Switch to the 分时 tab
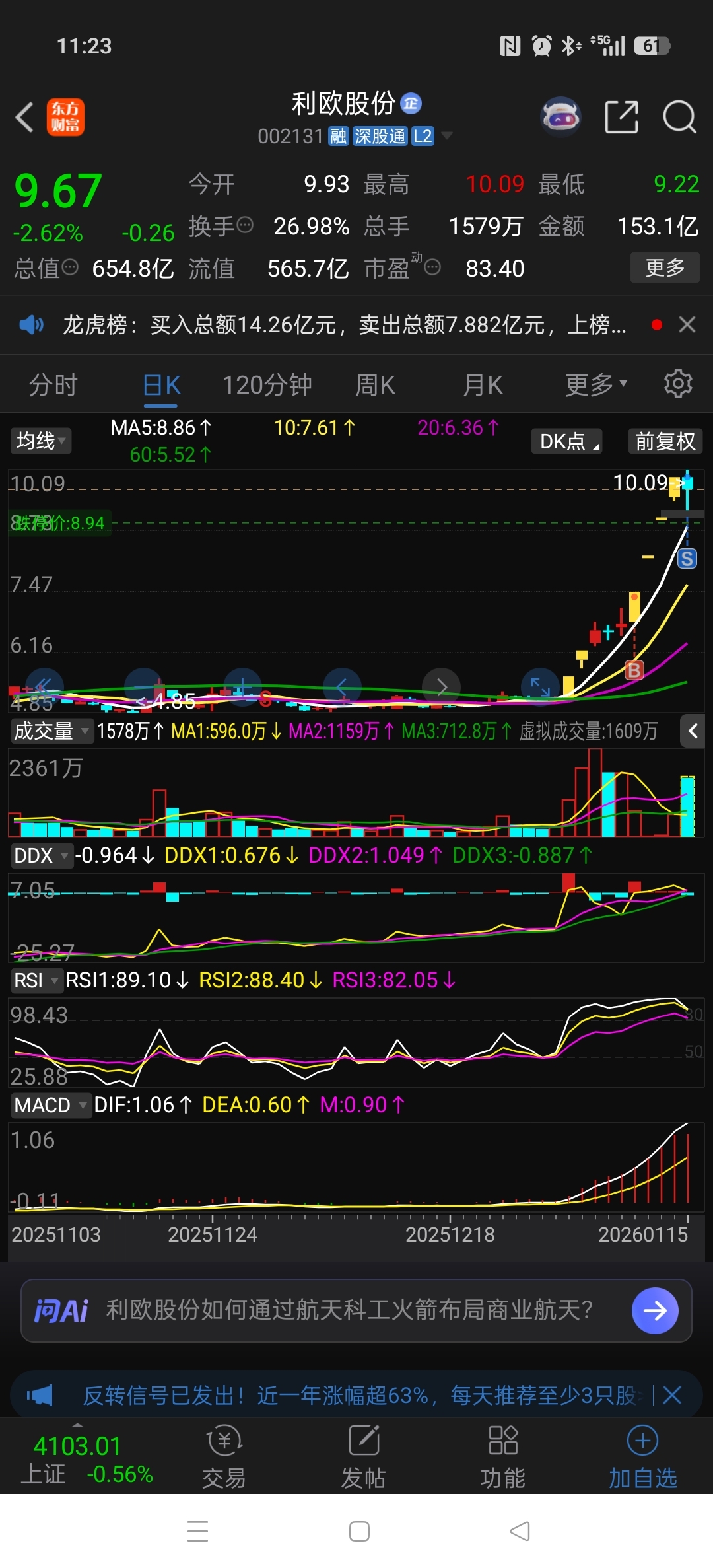 [53, 384]
